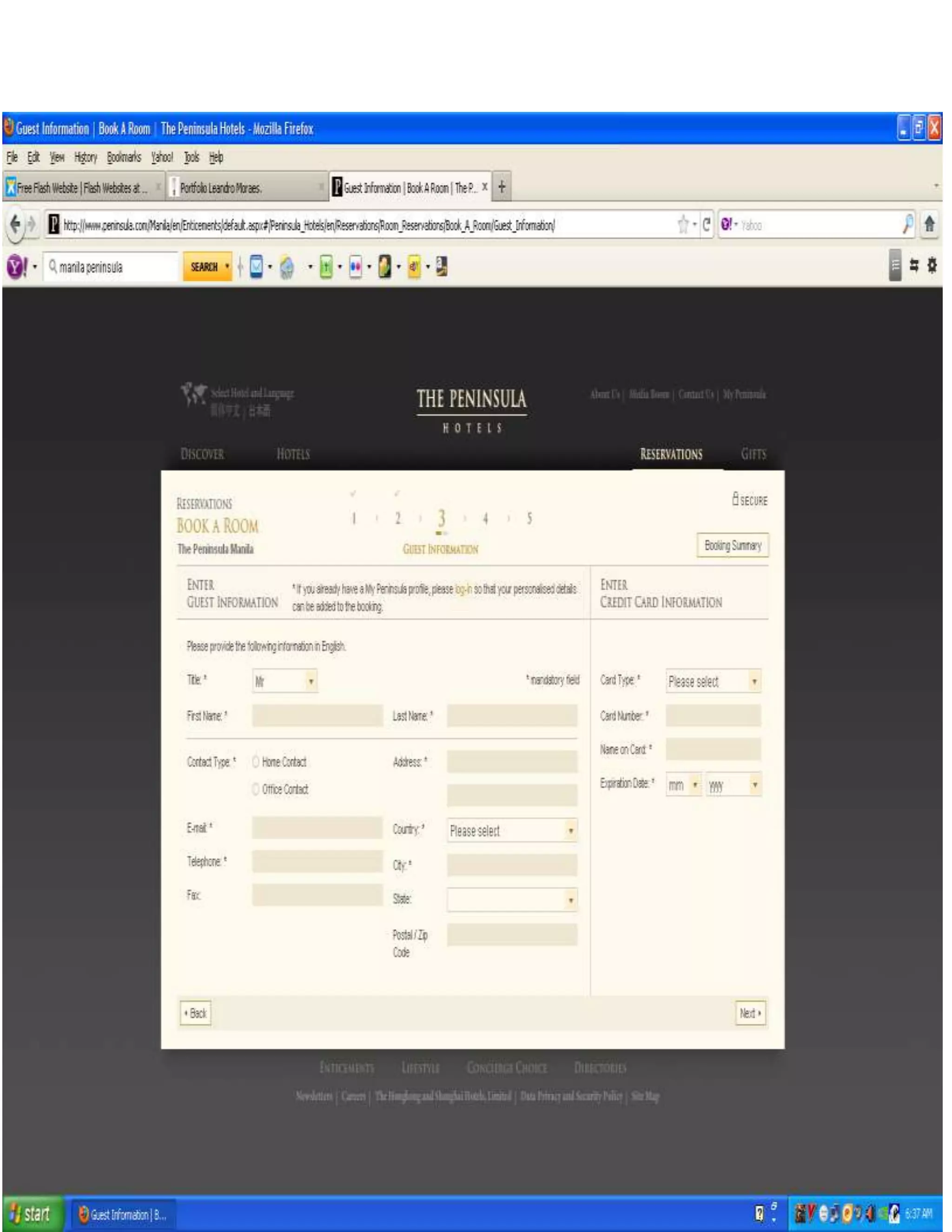This screenshot has height=1232, width=952.
Task: Click the Booking Summary button
Action: click(x=732, y=545)
